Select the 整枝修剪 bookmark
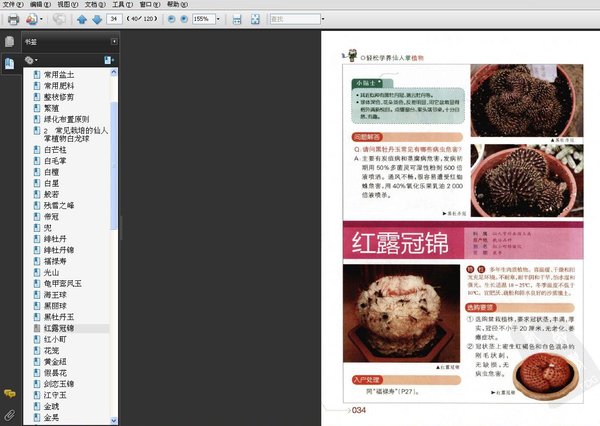The width and height of the screenshot is (600, 426). tap(59, 97)
